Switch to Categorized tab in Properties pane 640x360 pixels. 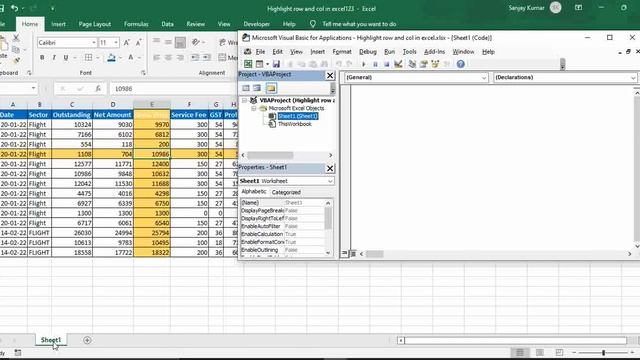(x=286, y=192)
